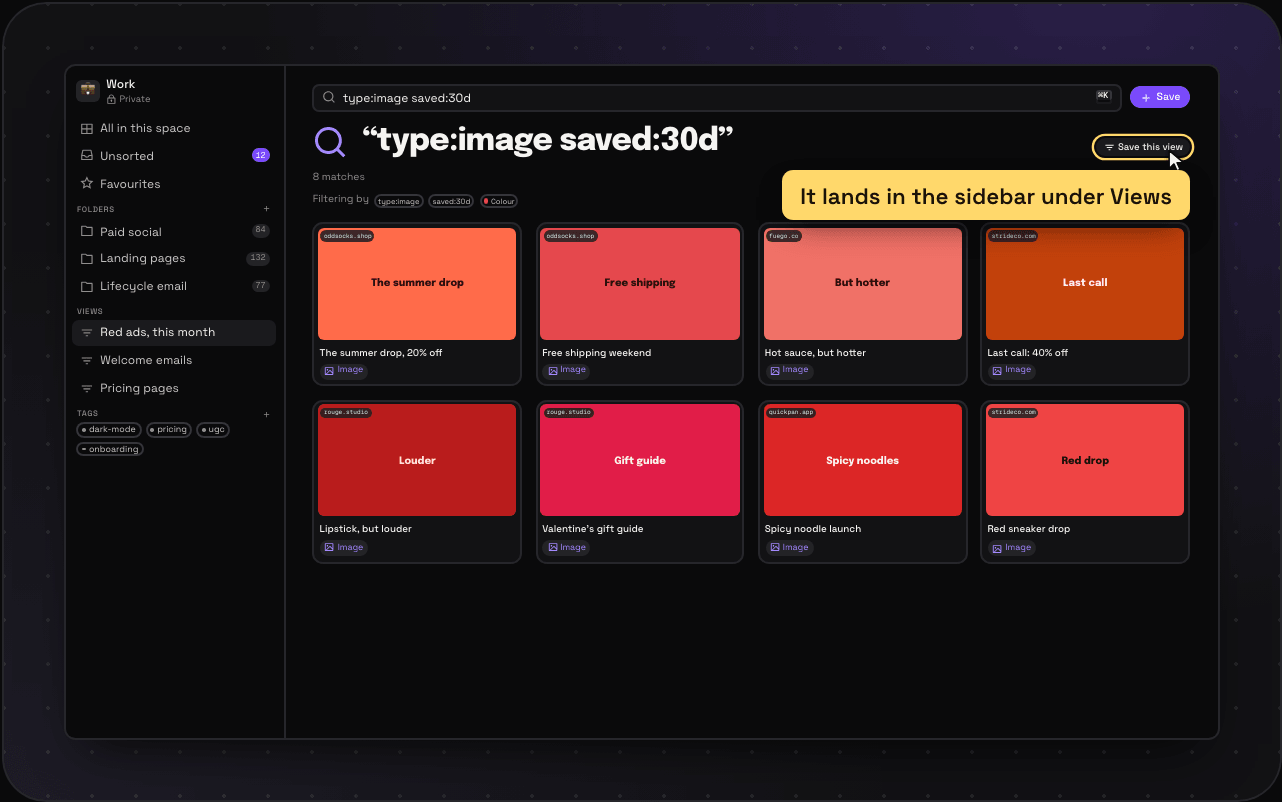The width and height of the screenshot is (1282, 802).
Task: Open the Louder thumbnail
Action: click(417, 460)
